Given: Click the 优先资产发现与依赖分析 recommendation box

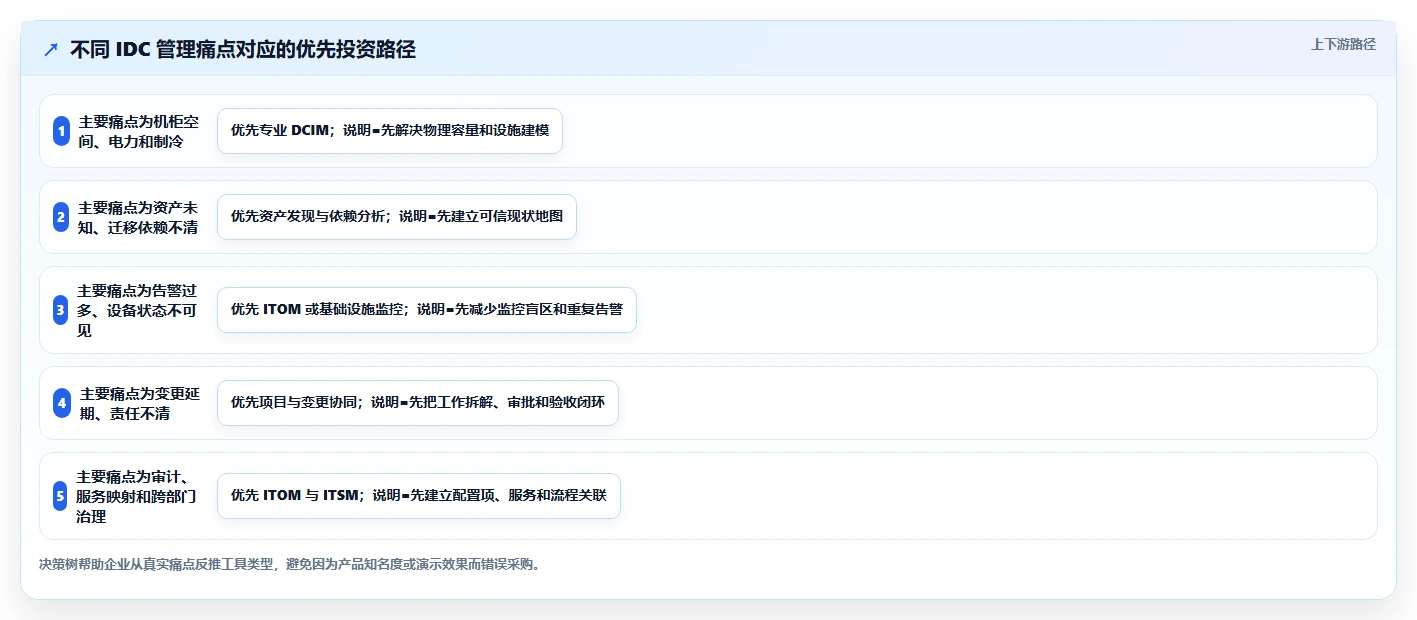Looking at the screenshot, I should point(397,217).
